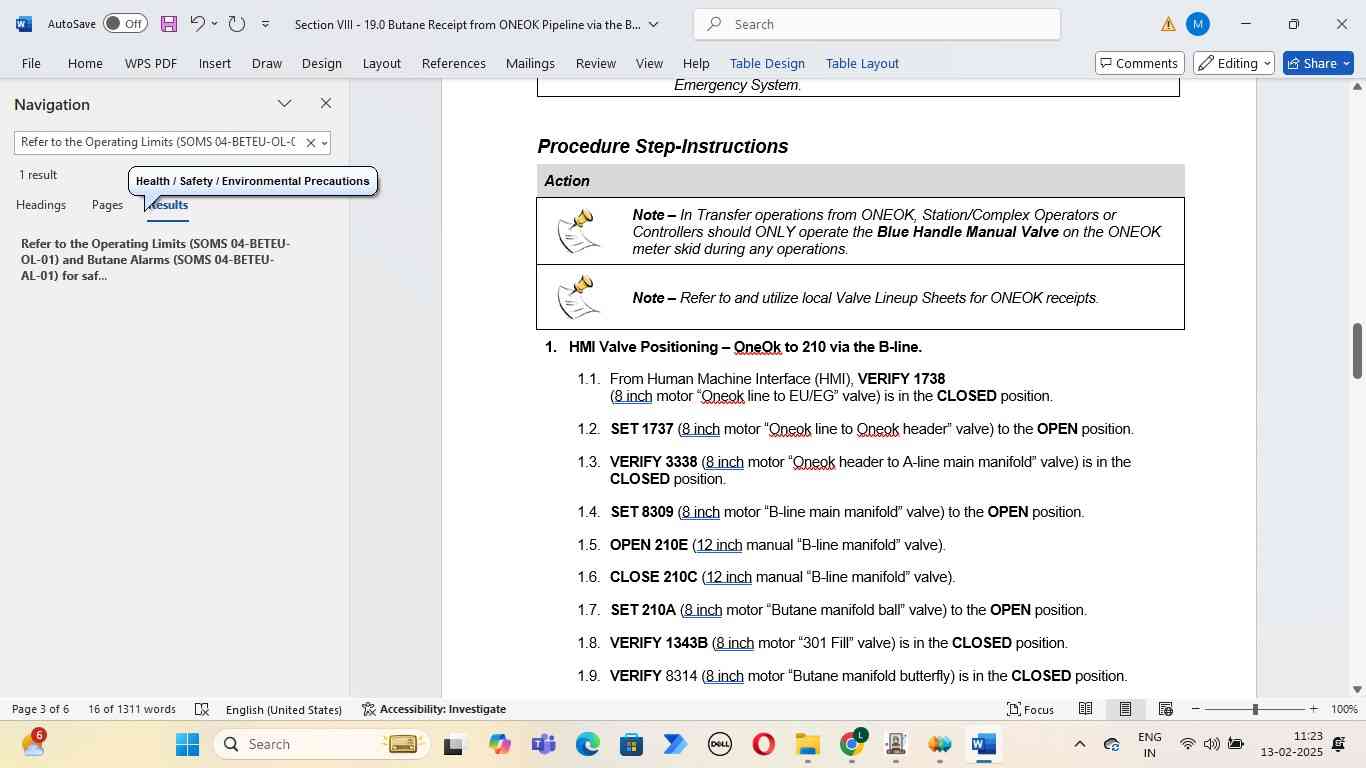Expand the document title dropdown arrow
Image resolution: width=1366 pixels, height=768 pixels.
click(653, 24)
